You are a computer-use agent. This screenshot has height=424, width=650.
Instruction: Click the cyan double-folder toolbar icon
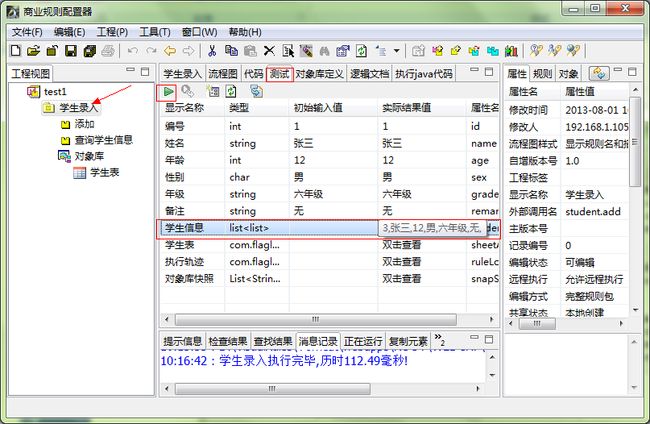492,51
